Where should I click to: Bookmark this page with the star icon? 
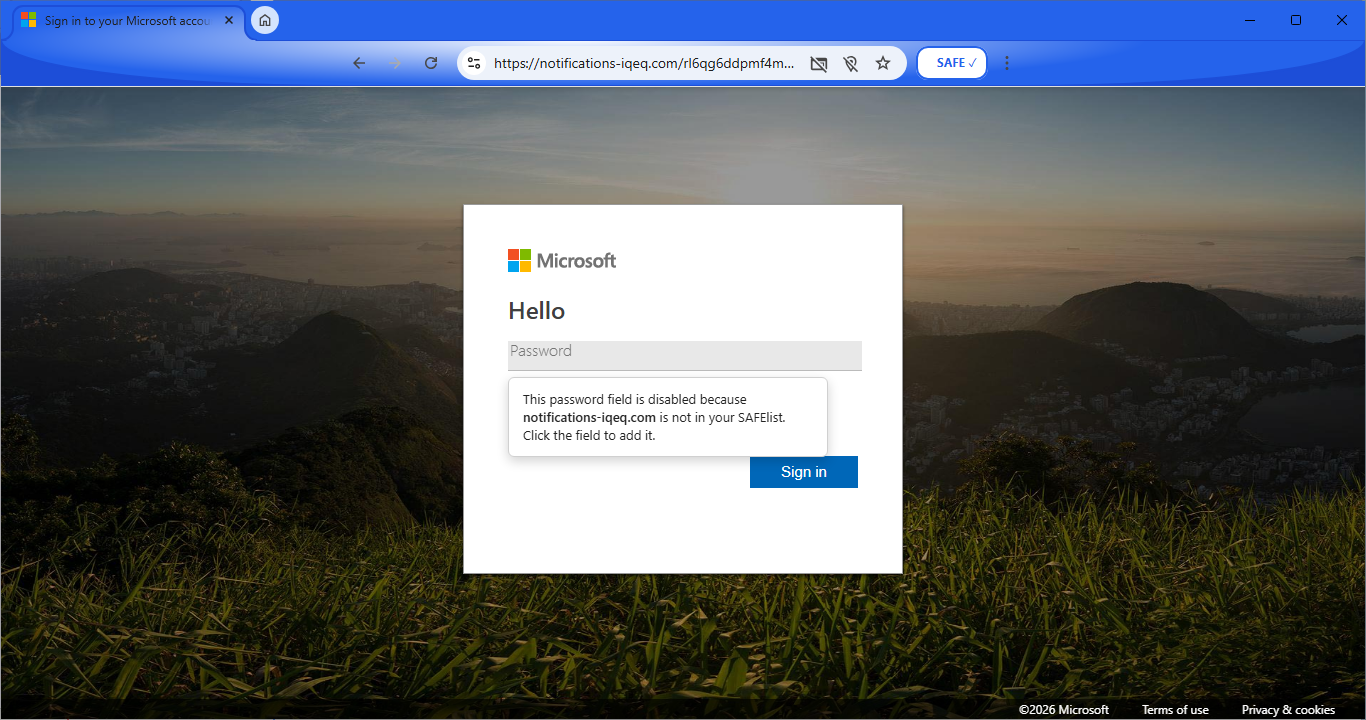point(883,63)
